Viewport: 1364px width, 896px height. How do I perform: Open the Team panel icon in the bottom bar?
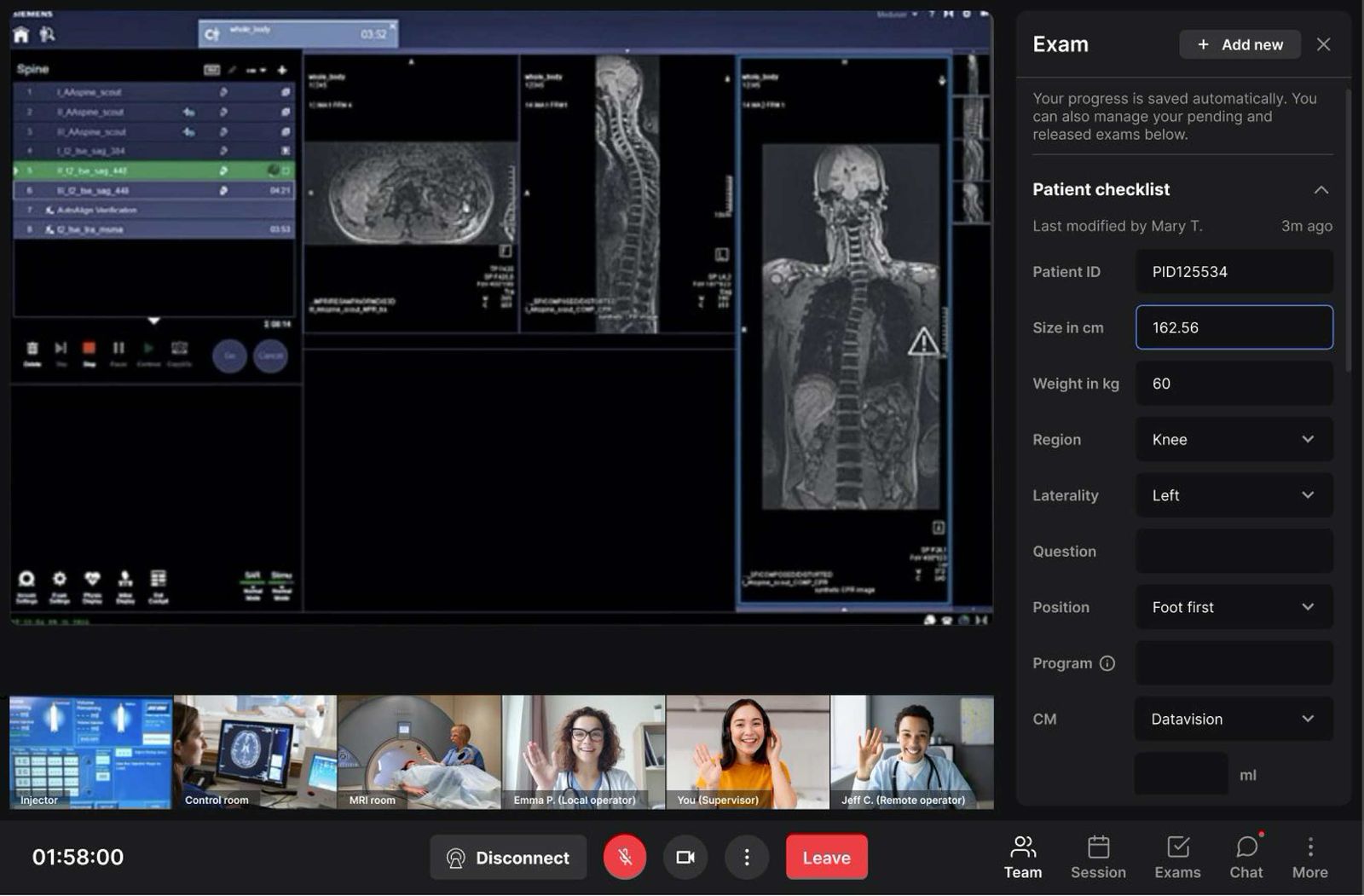[1022, 855]
